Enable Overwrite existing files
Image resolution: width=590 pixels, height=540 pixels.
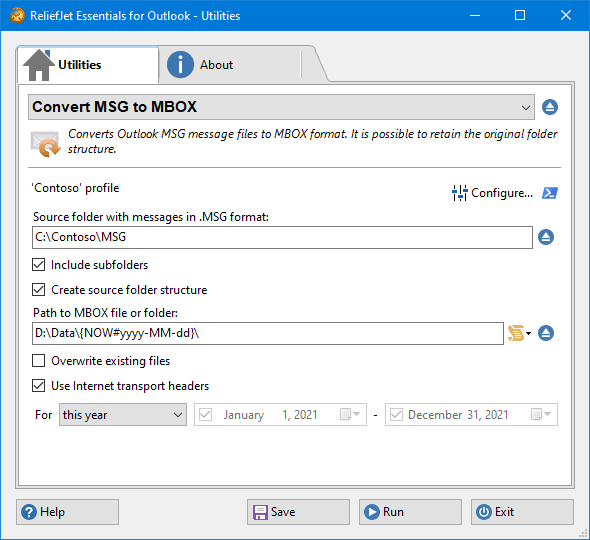38,361
